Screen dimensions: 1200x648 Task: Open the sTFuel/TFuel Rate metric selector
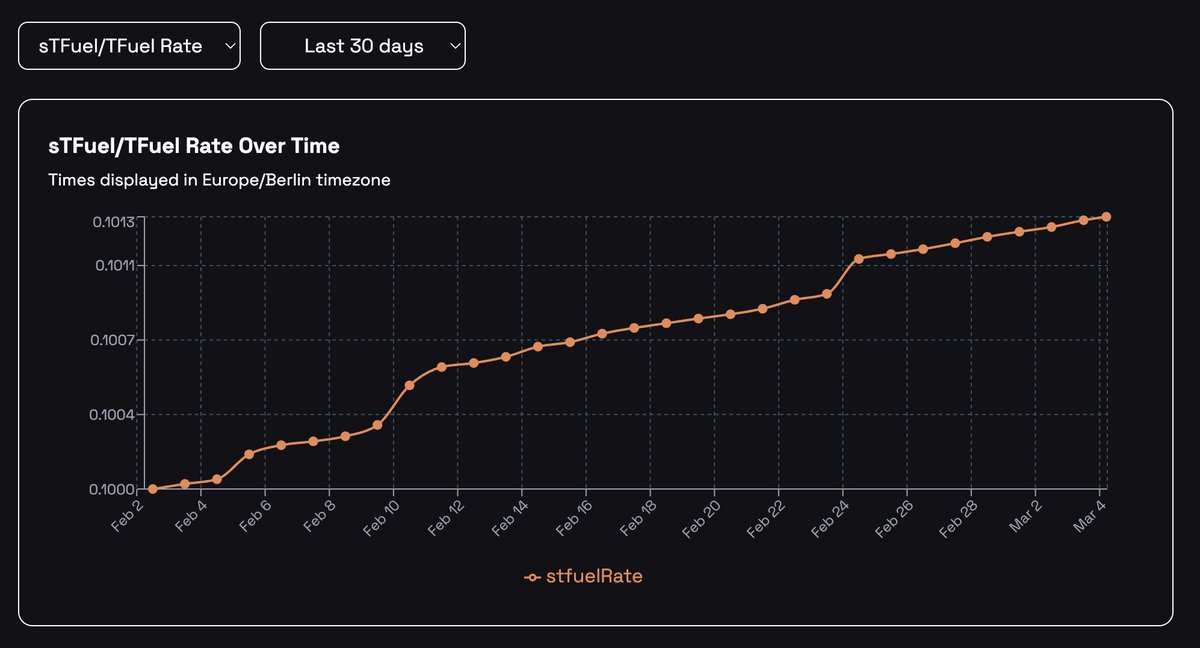(x=128, y=45)
